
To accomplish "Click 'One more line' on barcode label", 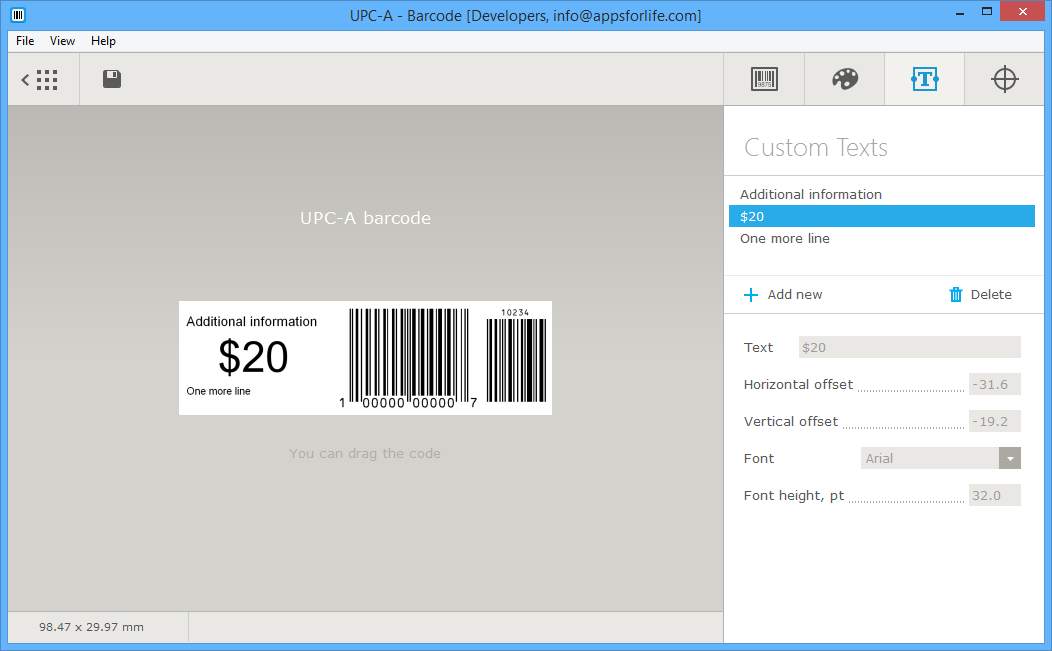I will coord(219,391).
